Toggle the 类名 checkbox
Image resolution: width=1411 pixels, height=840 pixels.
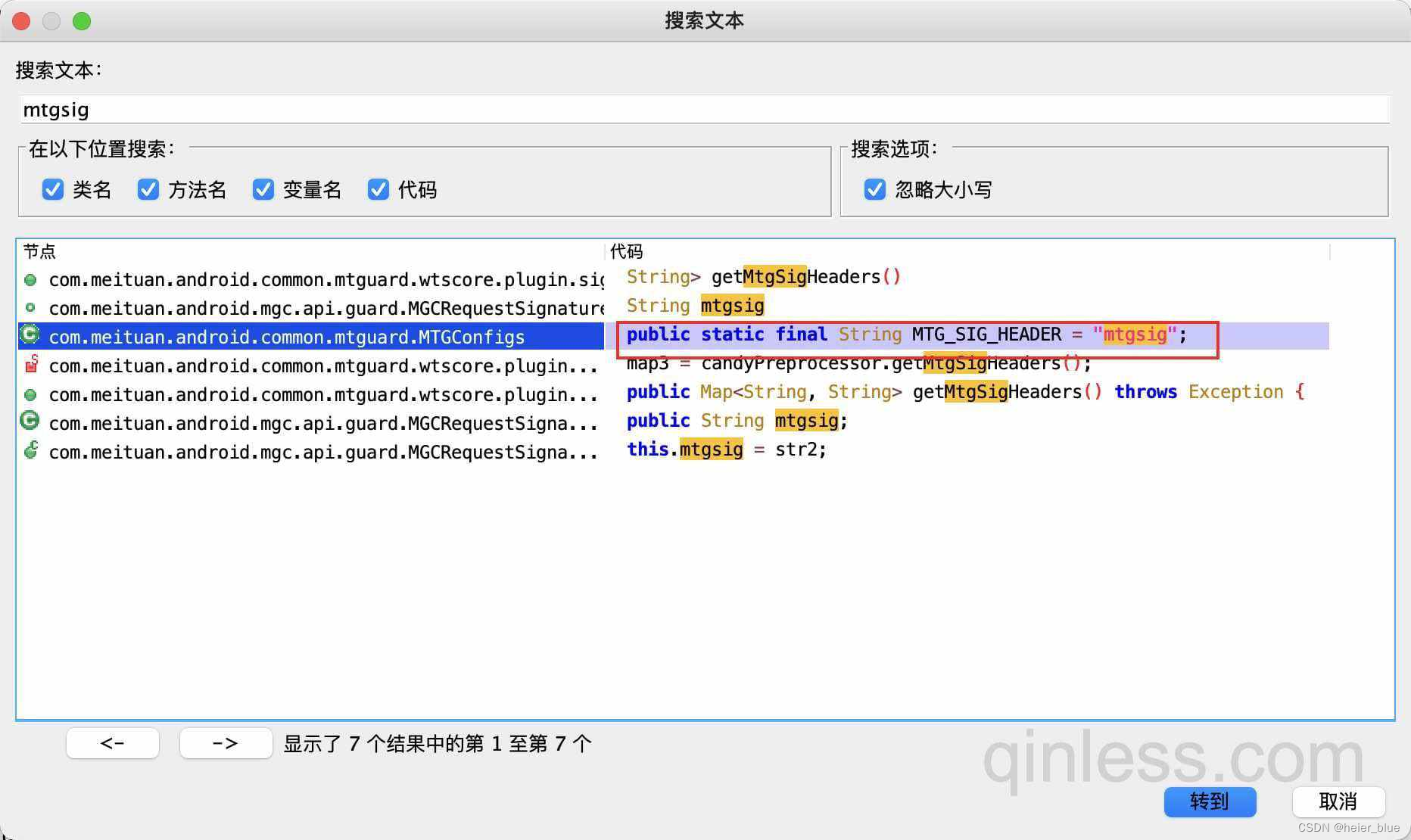[53, 189]
